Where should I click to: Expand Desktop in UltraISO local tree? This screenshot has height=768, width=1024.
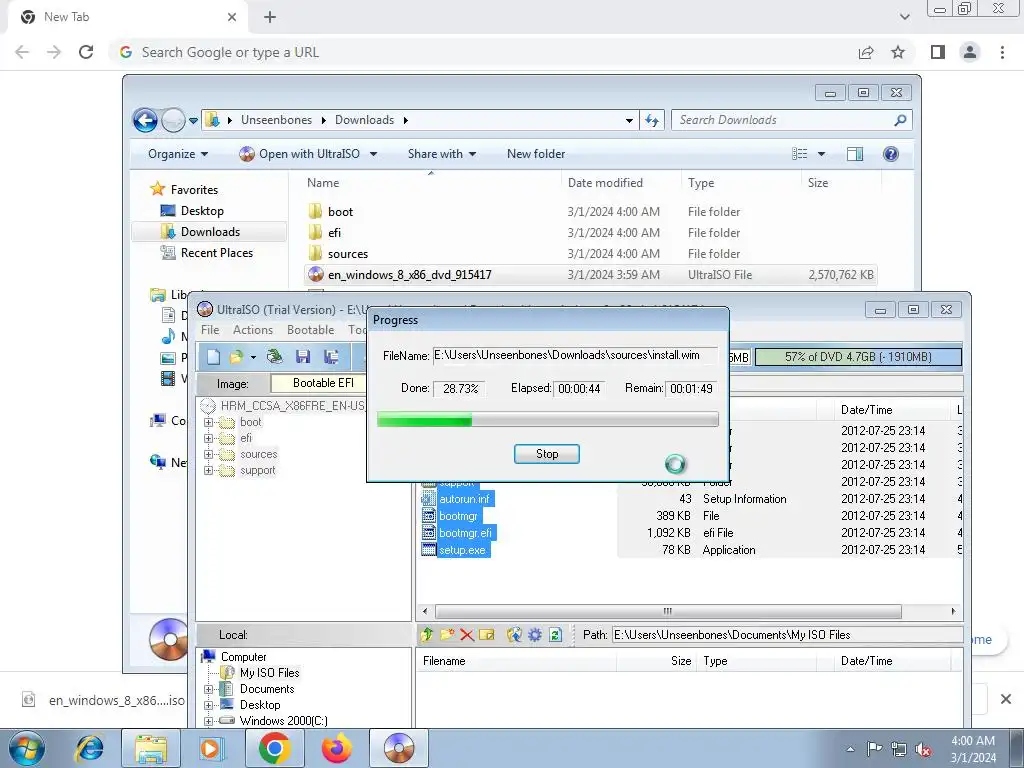[x=208, y=705]
